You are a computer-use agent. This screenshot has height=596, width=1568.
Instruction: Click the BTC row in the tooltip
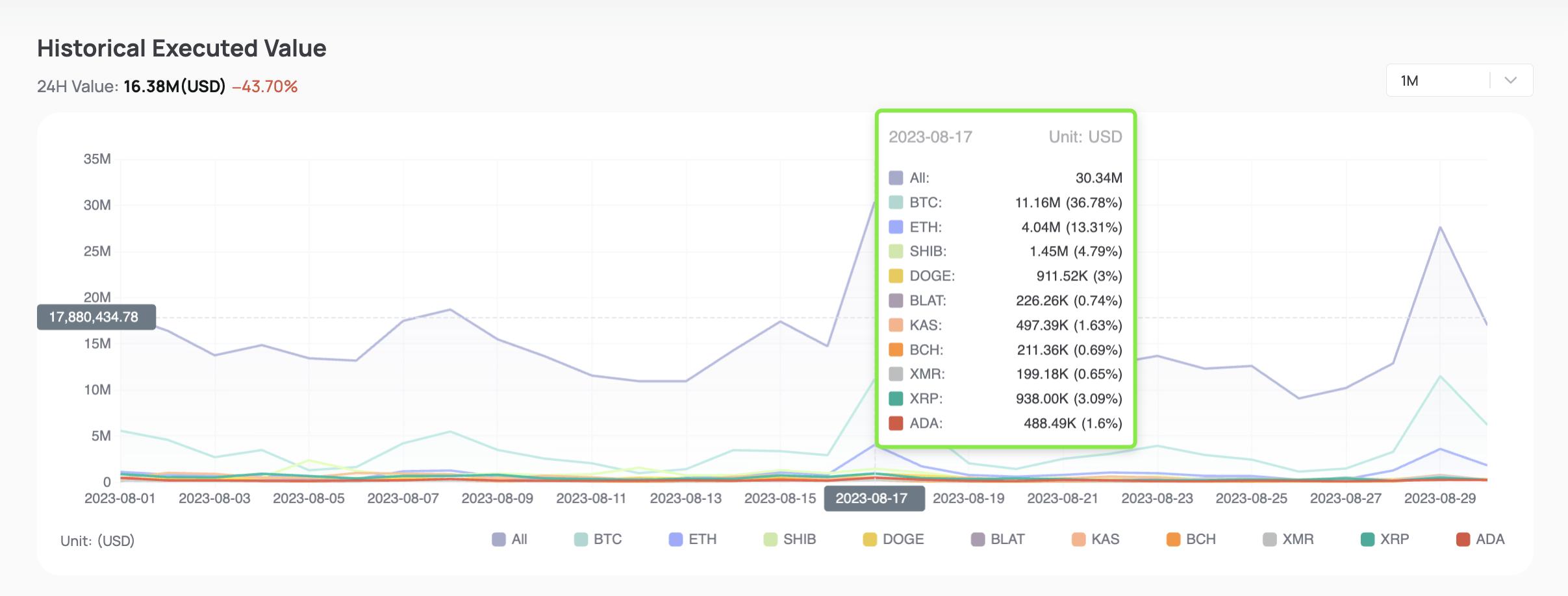pos(1005,203)
